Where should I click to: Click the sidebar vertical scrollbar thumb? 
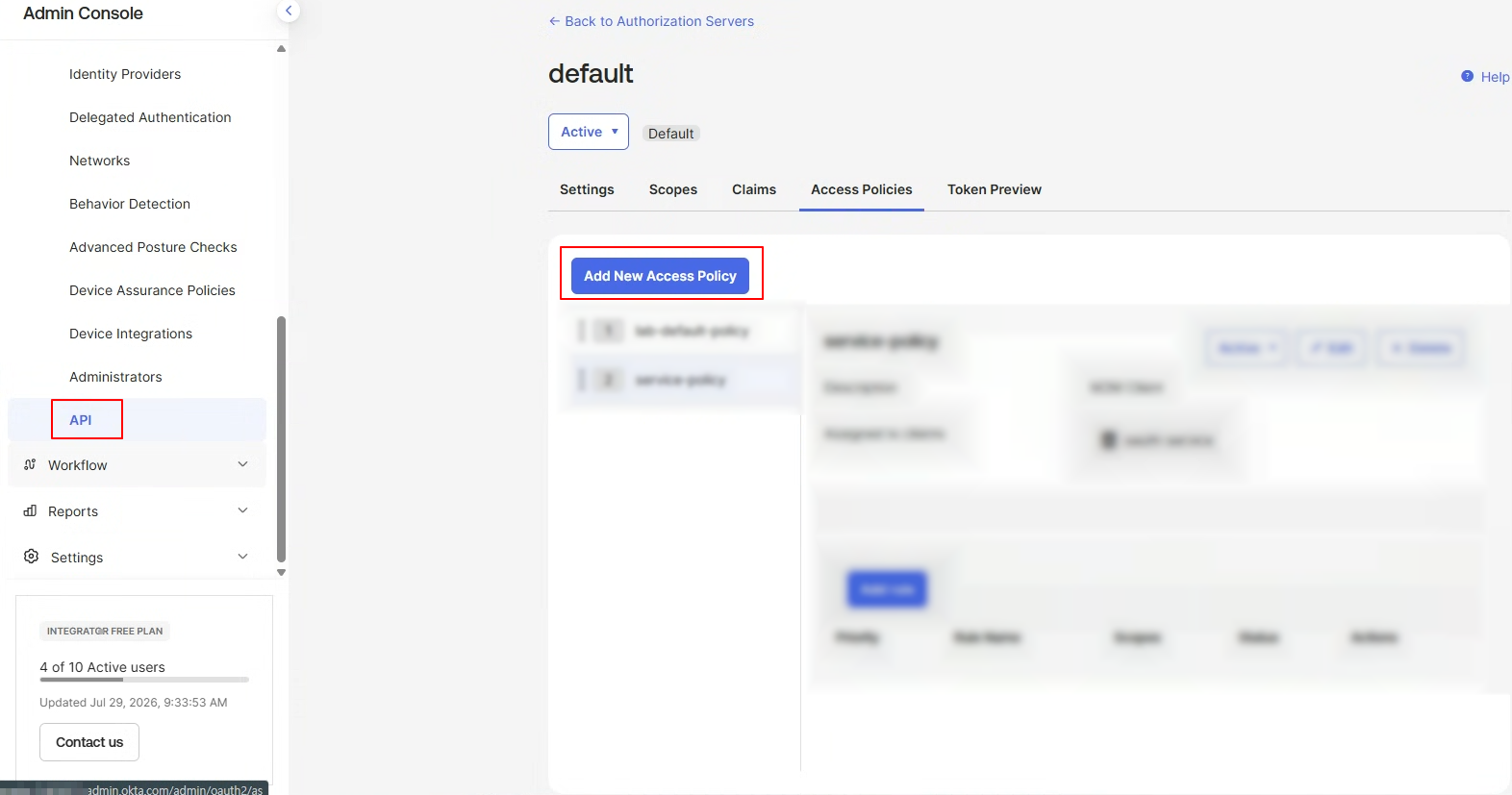[x=281, y=438]
